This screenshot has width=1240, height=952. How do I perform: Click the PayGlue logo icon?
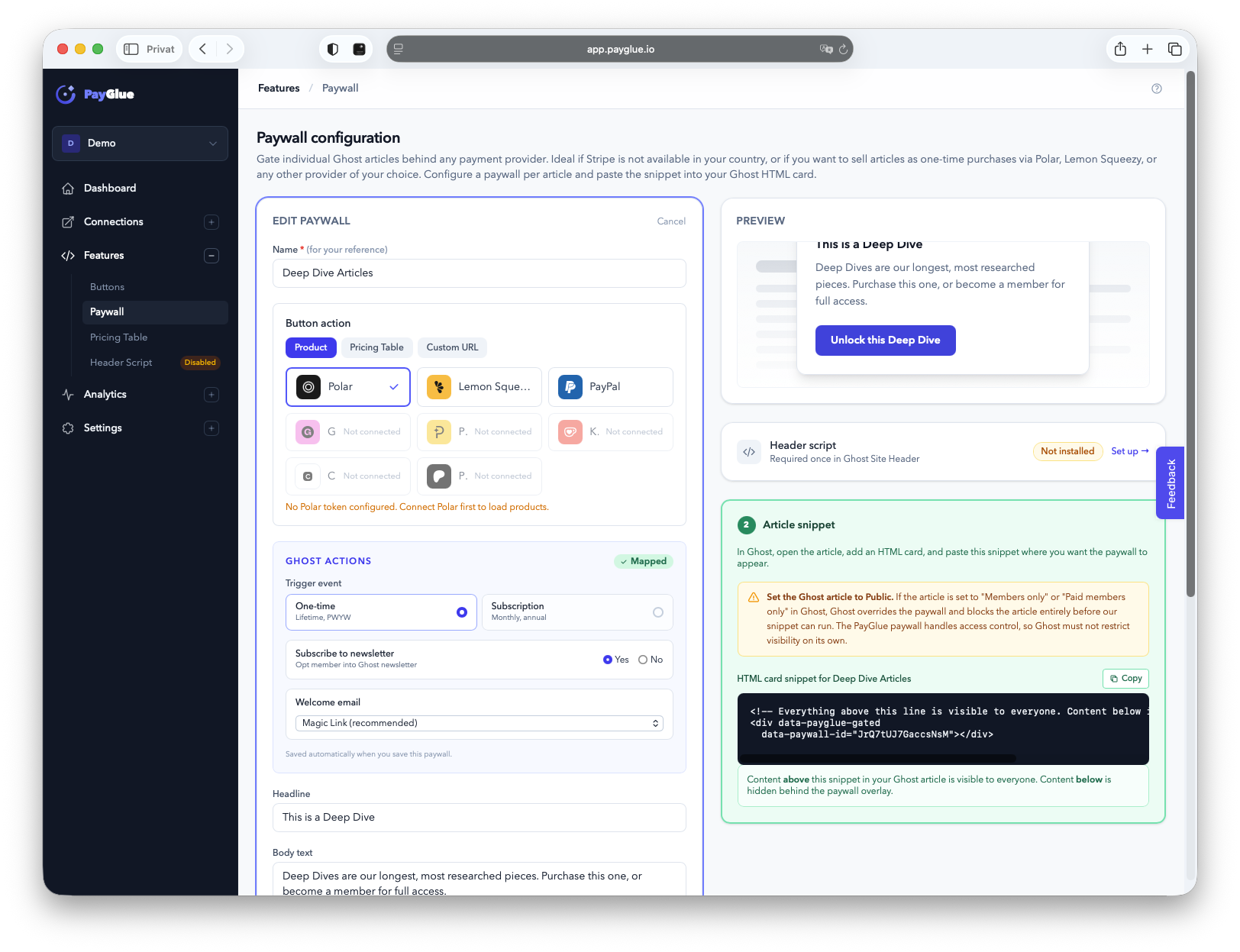(x=66, y=94)
